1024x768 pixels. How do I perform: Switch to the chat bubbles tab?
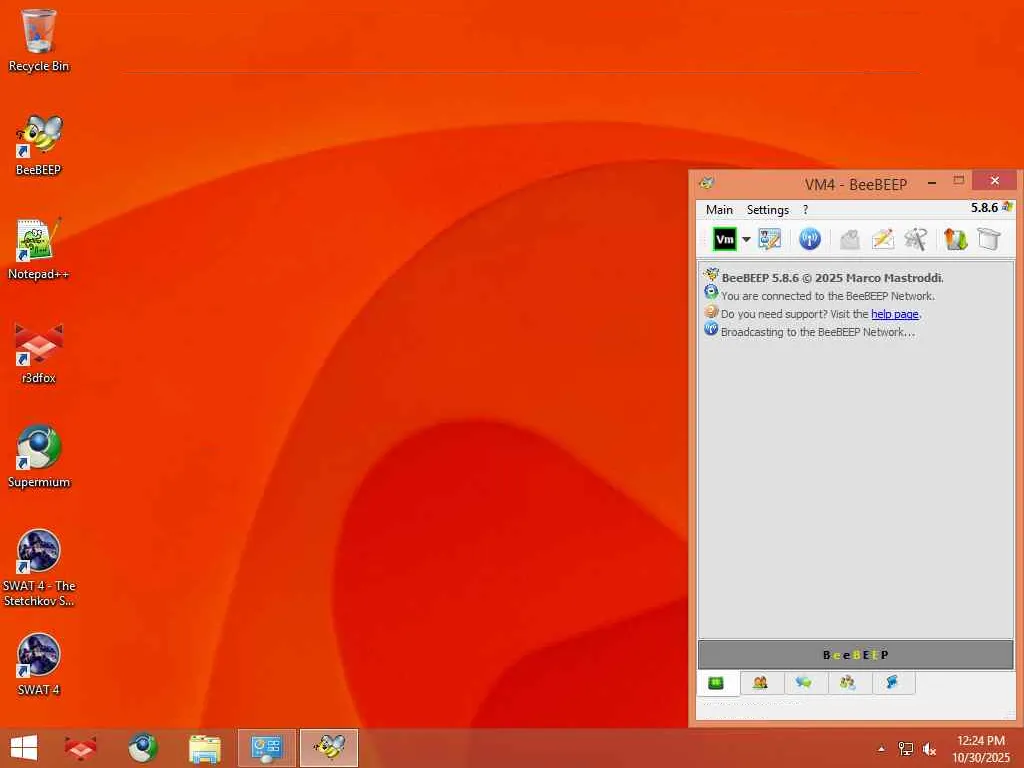click(804, 682)
